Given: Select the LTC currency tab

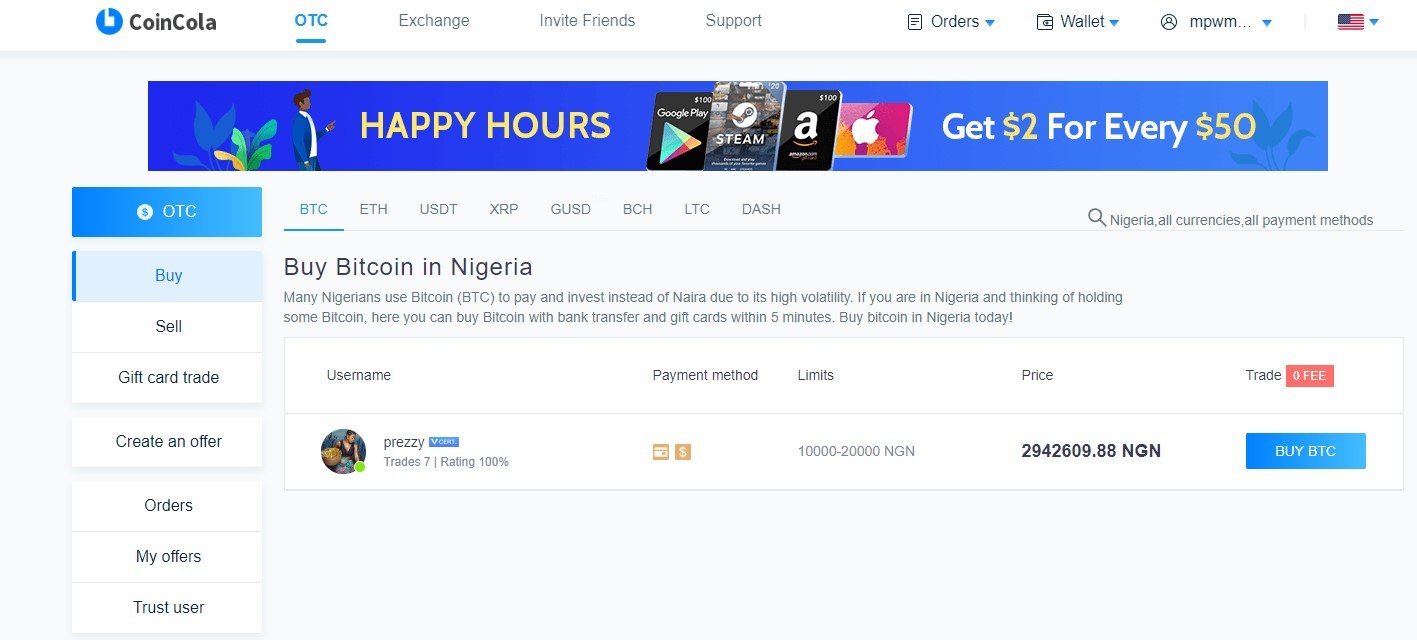Looking at the screenshot, I should (697, 209).
